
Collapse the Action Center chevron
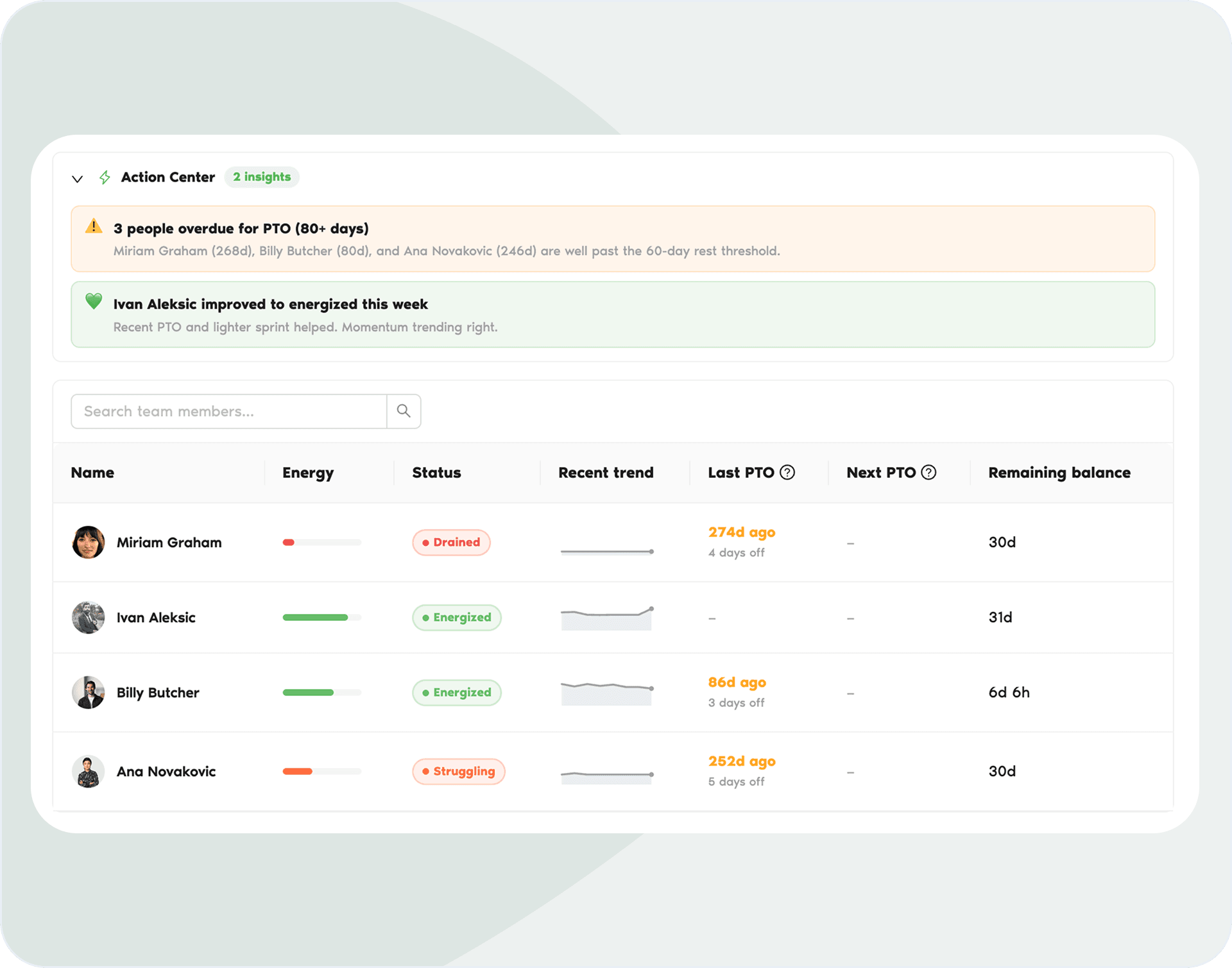(x=77, y=178)
